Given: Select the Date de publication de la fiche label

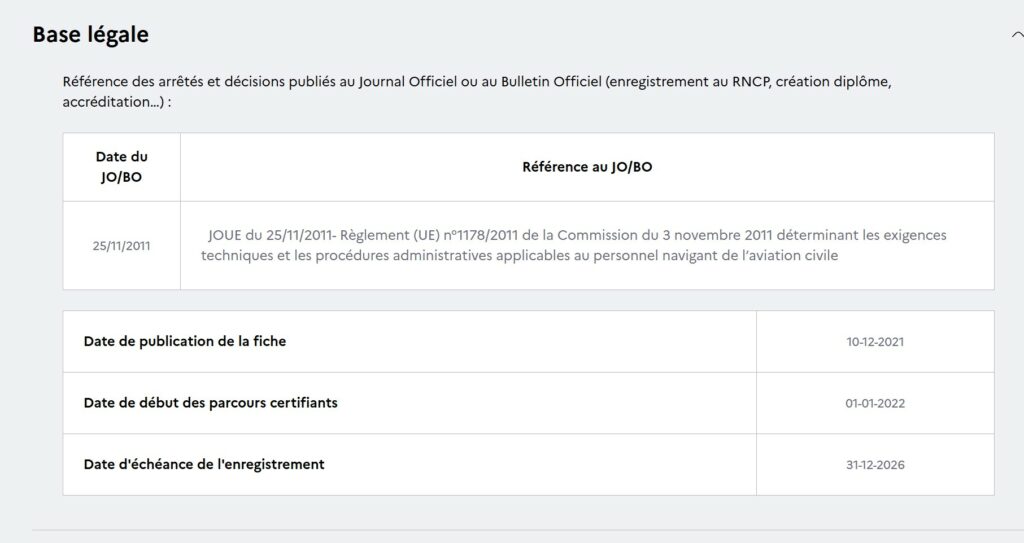Looking at the screenshot, I should 185,341.
